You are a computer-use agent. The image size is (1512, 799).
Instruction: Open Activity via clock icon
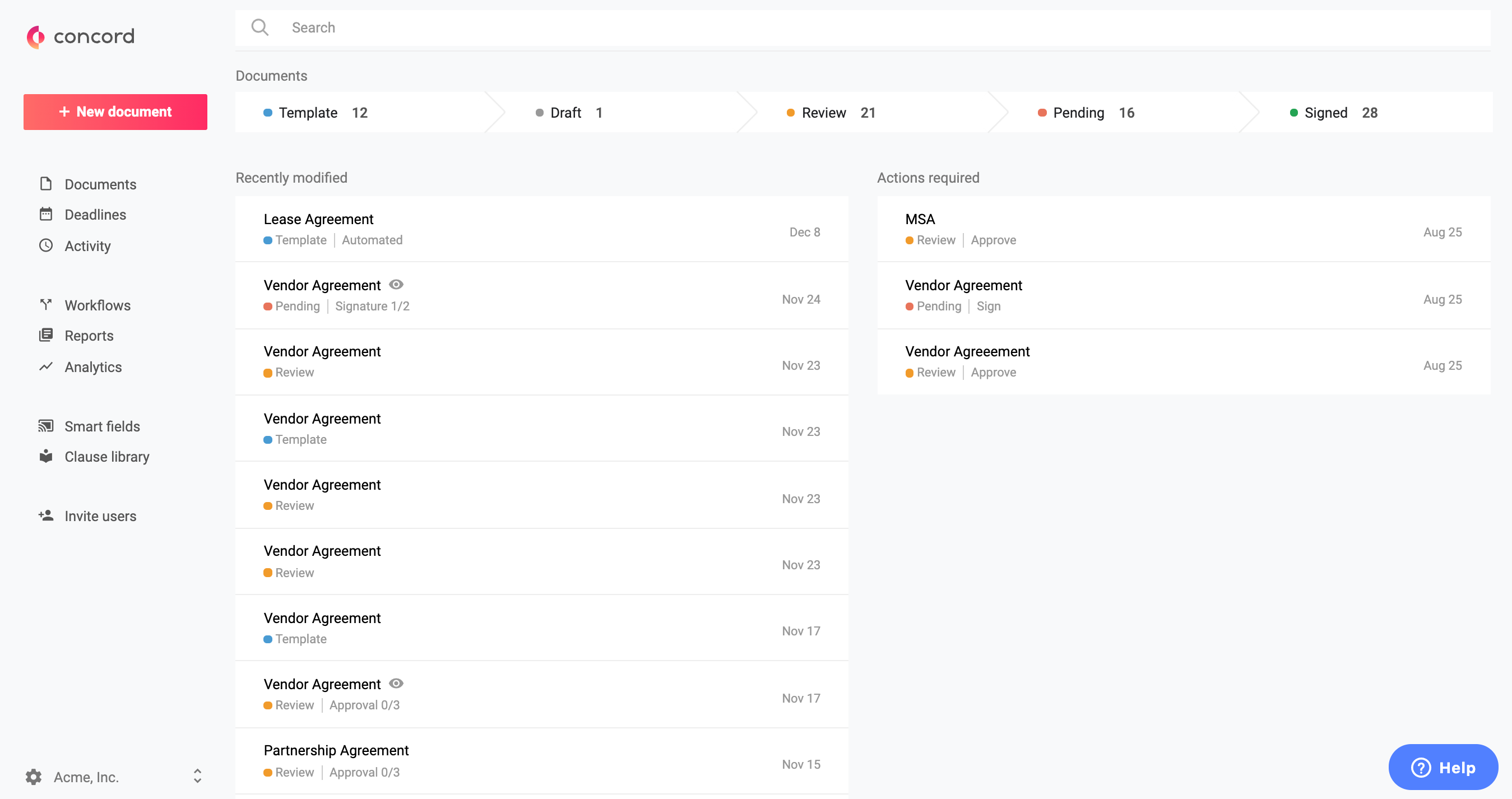click(x=46, y=245)
